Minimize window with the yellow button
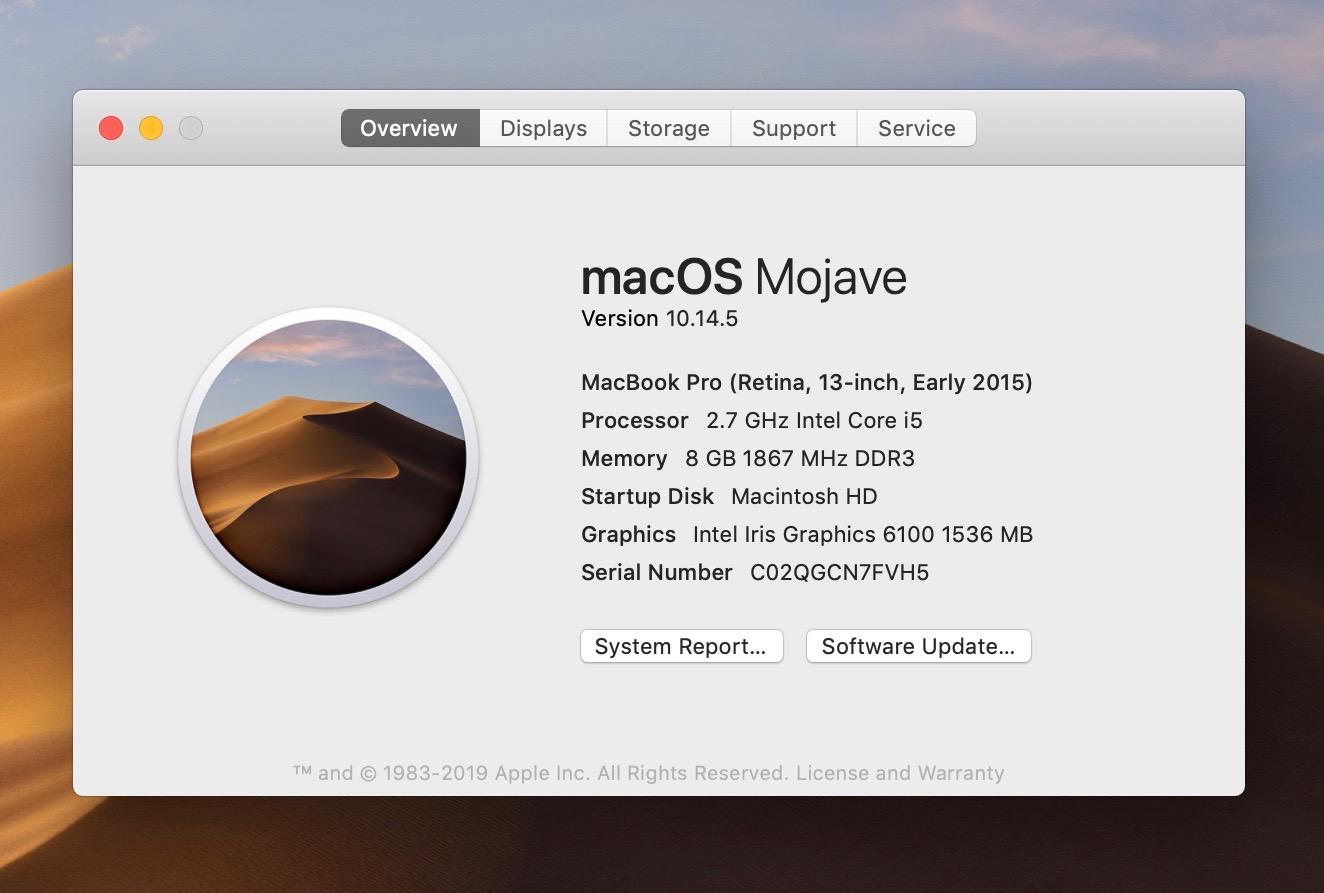The image size is (1324, 893). (151, 128)
